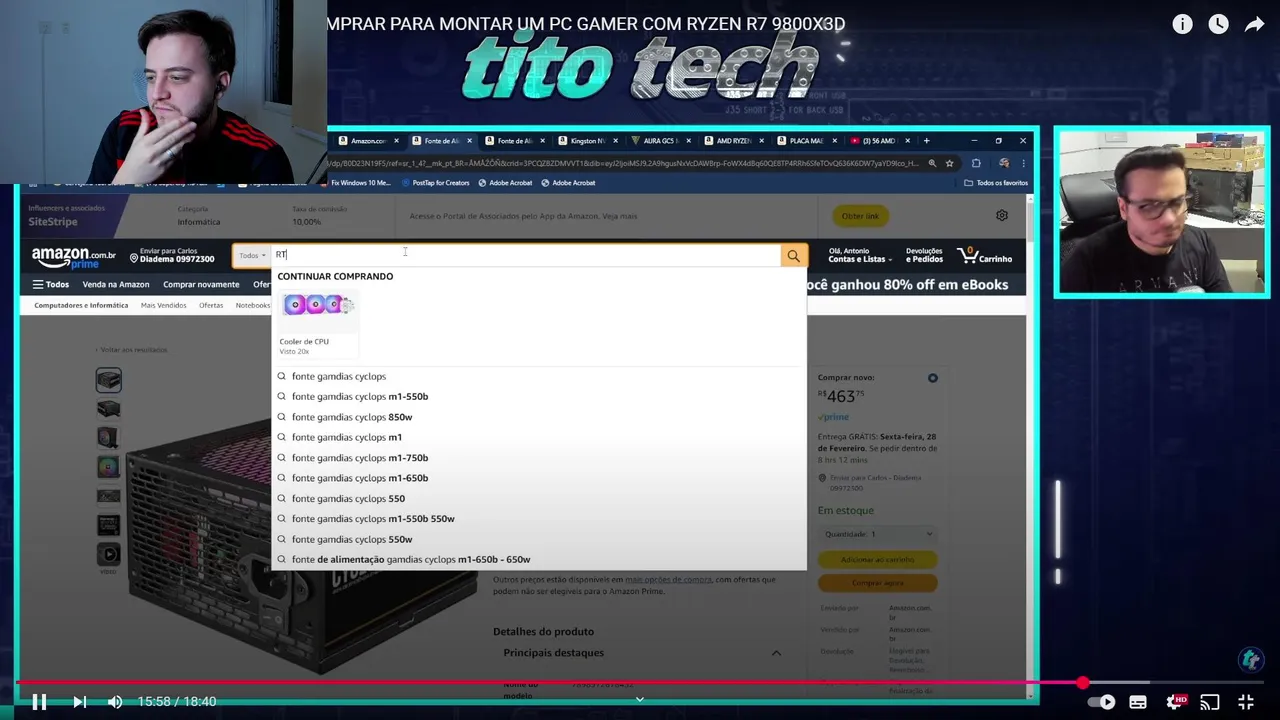Open the 'Quantidade: 1' dropdown
Image resolution: width=1280 pixels, height=720 pixels.
pos(877,534)
